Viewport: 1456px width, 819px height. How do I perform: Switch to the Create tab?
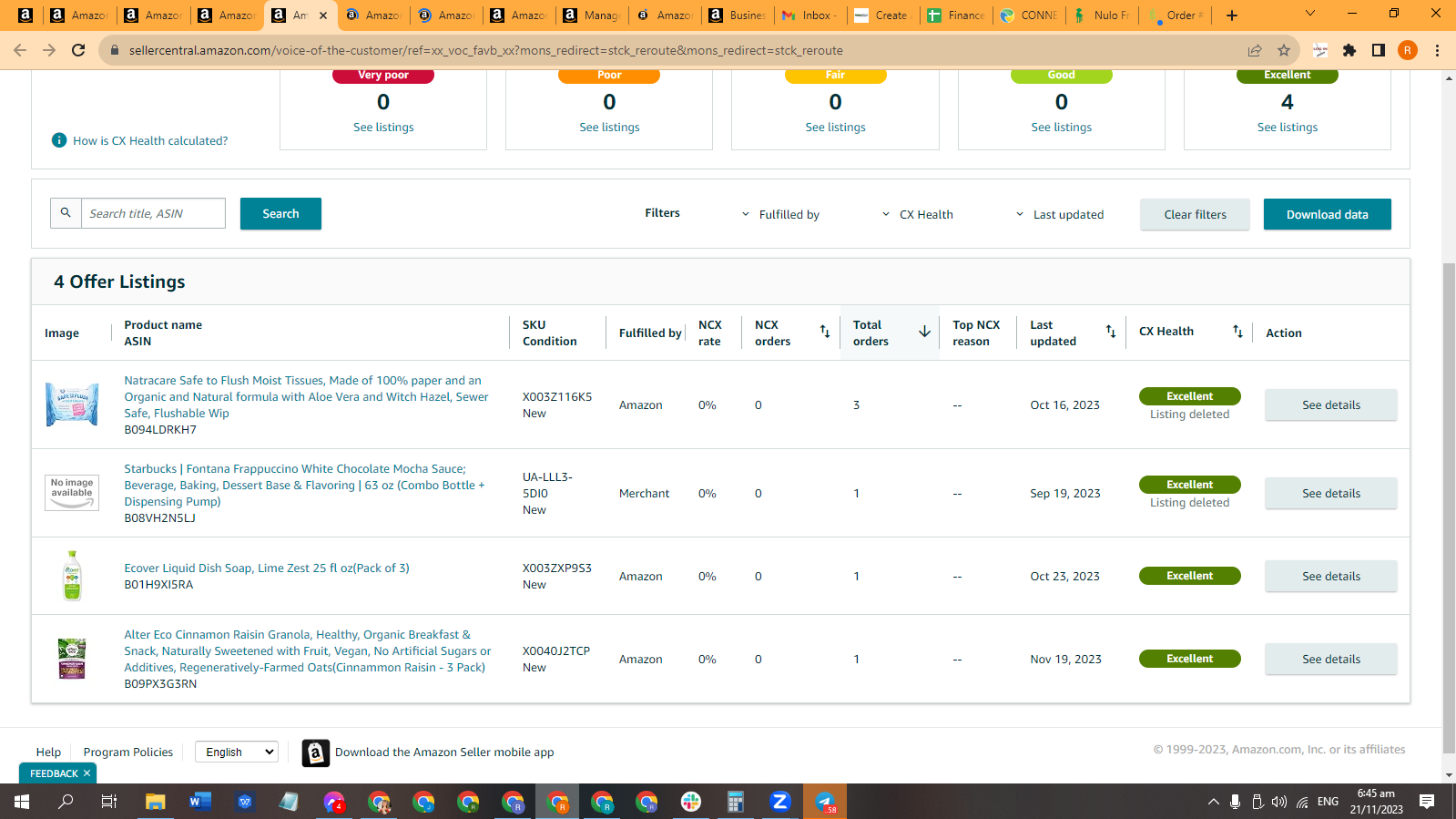883,15
